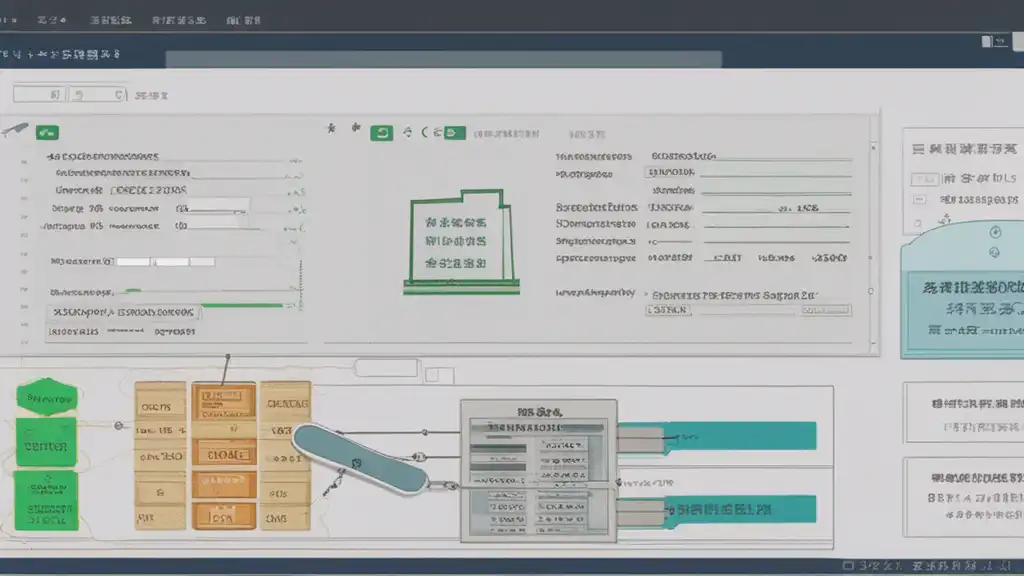The height and width of the screenshot is (576, 1024).
Task: Select the bottom green block under CENTER
Action: tap(46, 501)
